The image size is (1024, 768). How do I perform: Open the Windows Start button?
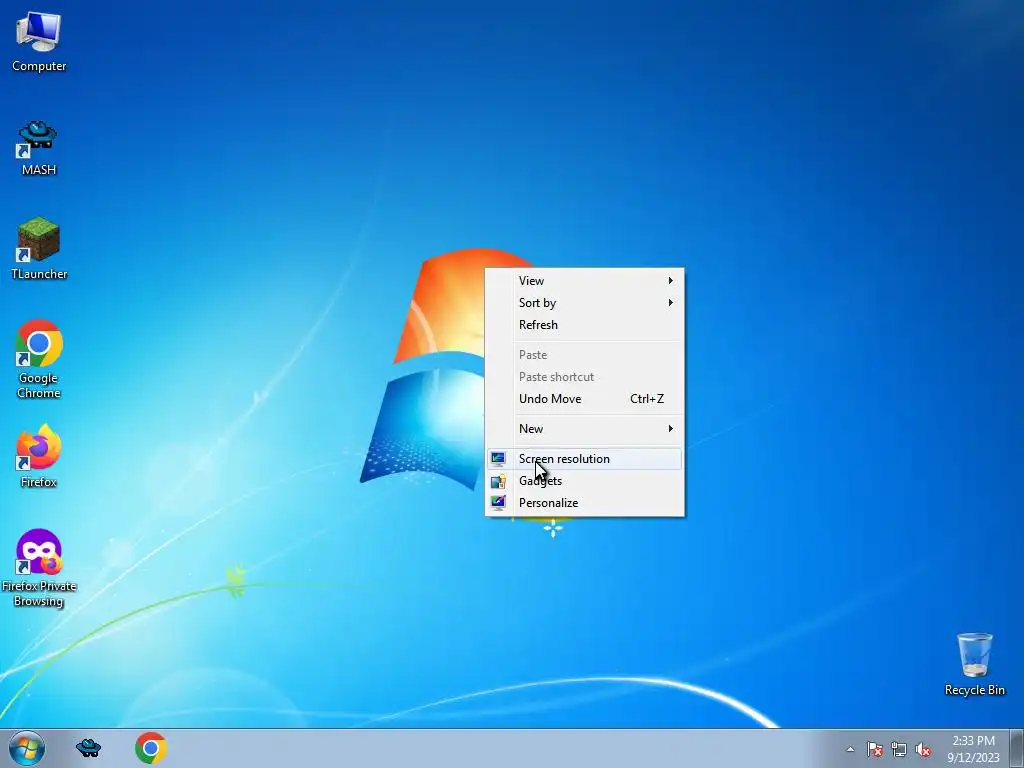coord(27,748)
